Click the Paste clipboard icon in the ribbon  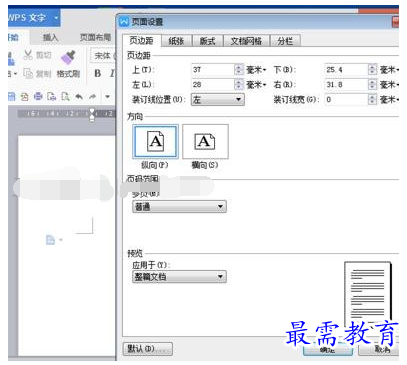(11, 59)
